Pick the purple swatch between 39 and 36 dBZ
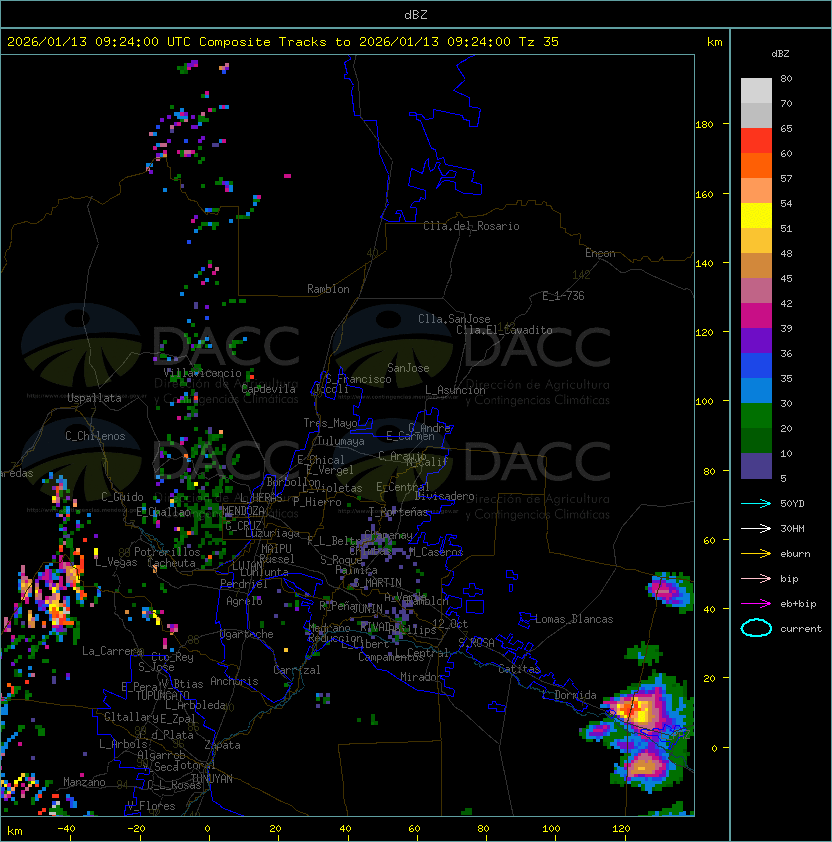Screen dimensions: 832x842 756,340
